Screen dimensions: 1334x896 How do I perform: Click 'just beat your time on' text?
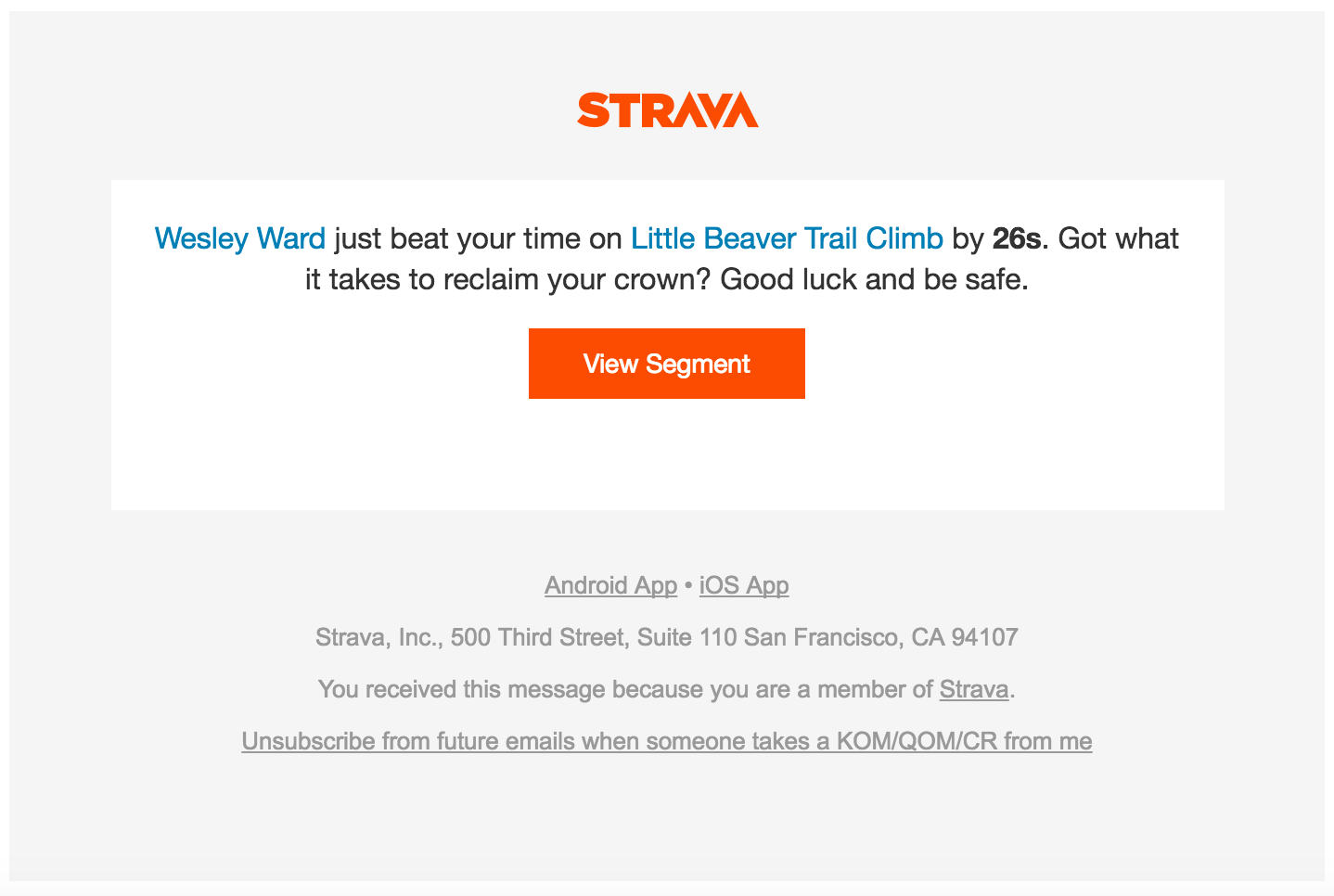(x=478, y=238)
